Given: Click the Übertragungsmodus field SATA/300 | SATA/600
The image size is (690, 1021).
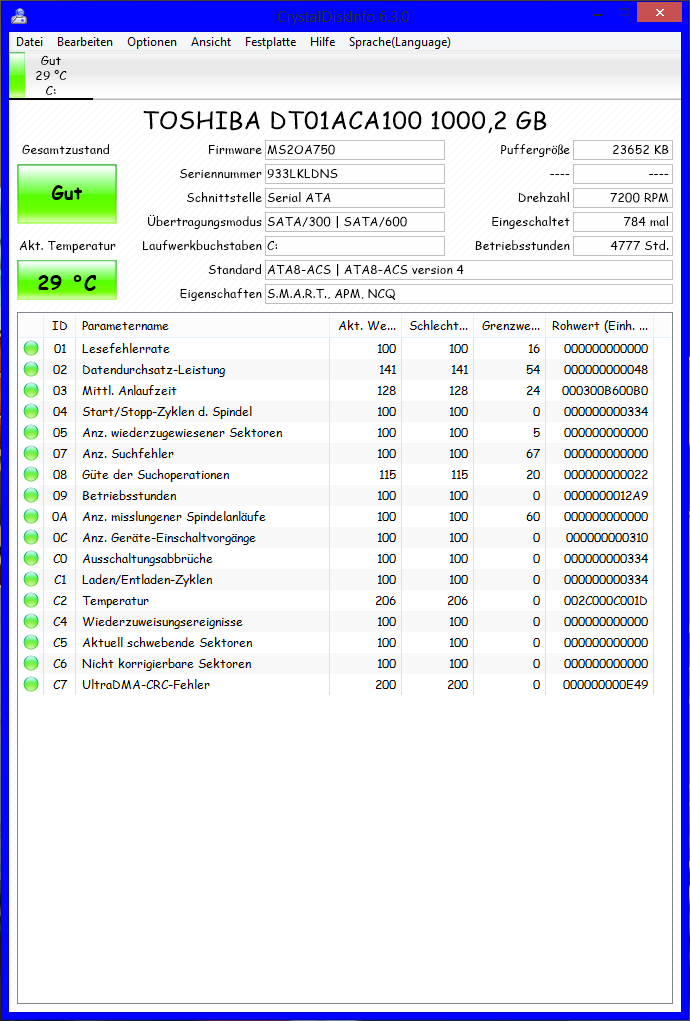Looking at the screenshot, I should tap(355, 222).
